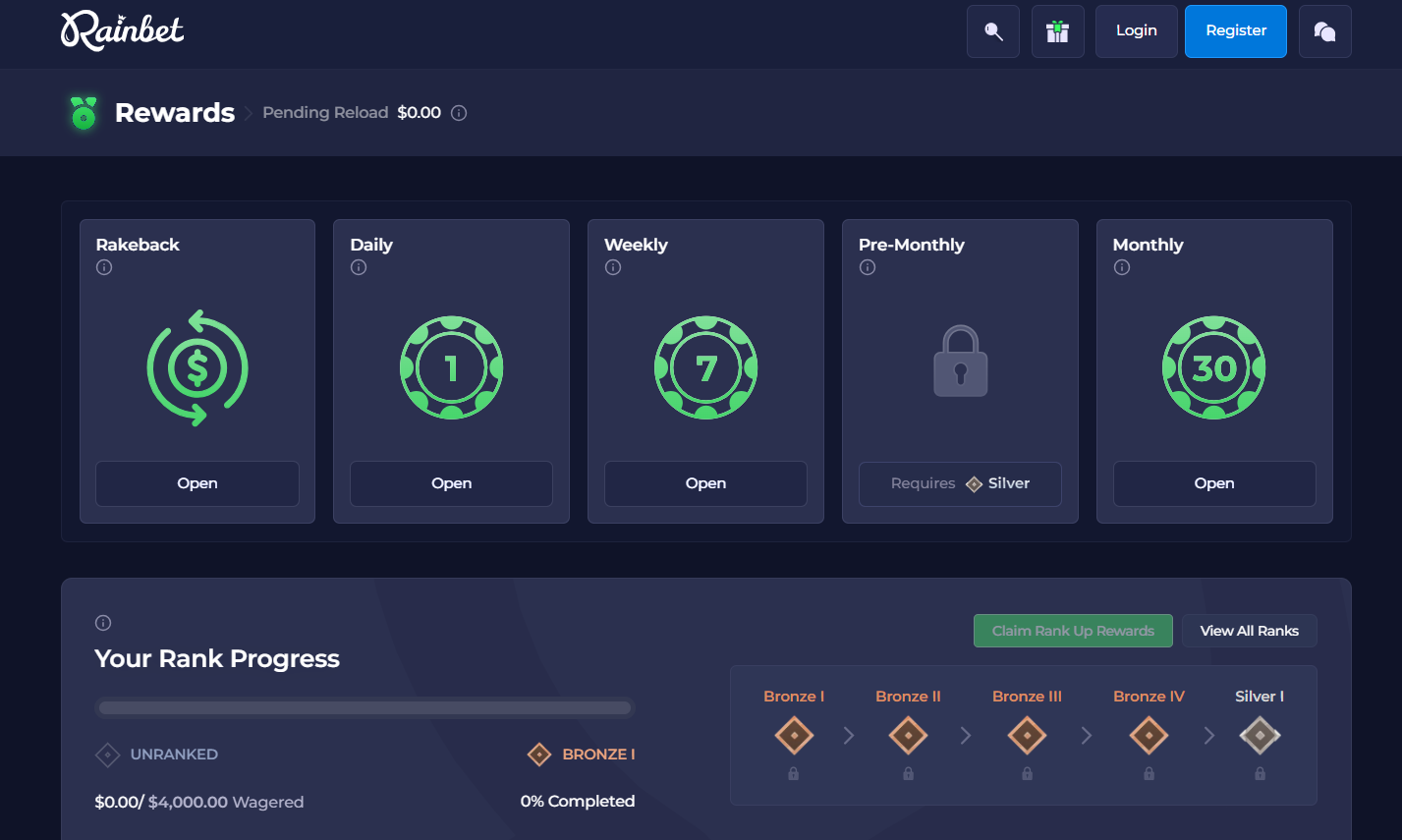Show info for Pending Reload
This screenshot has height=840, width=1402.
(459, 113)
